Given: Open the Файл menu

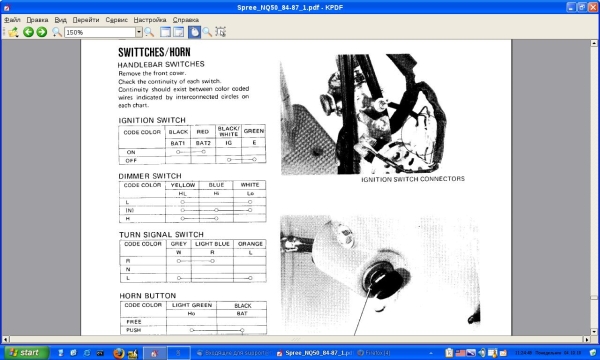Looking at the screenshot, I should coord(12,20).
